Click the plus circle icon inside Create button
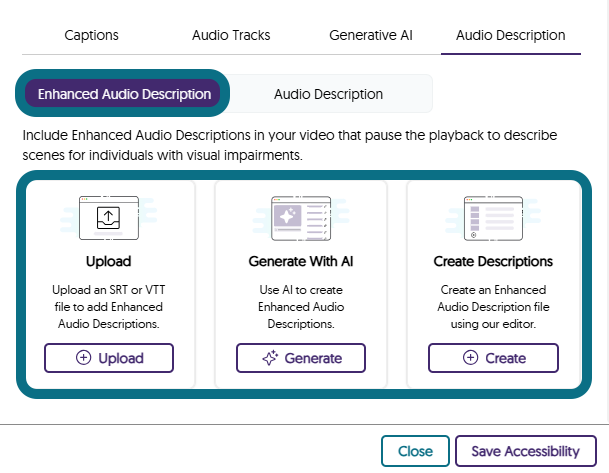The width and height of the screenshot is (609, 473). (x=470, y=358)
